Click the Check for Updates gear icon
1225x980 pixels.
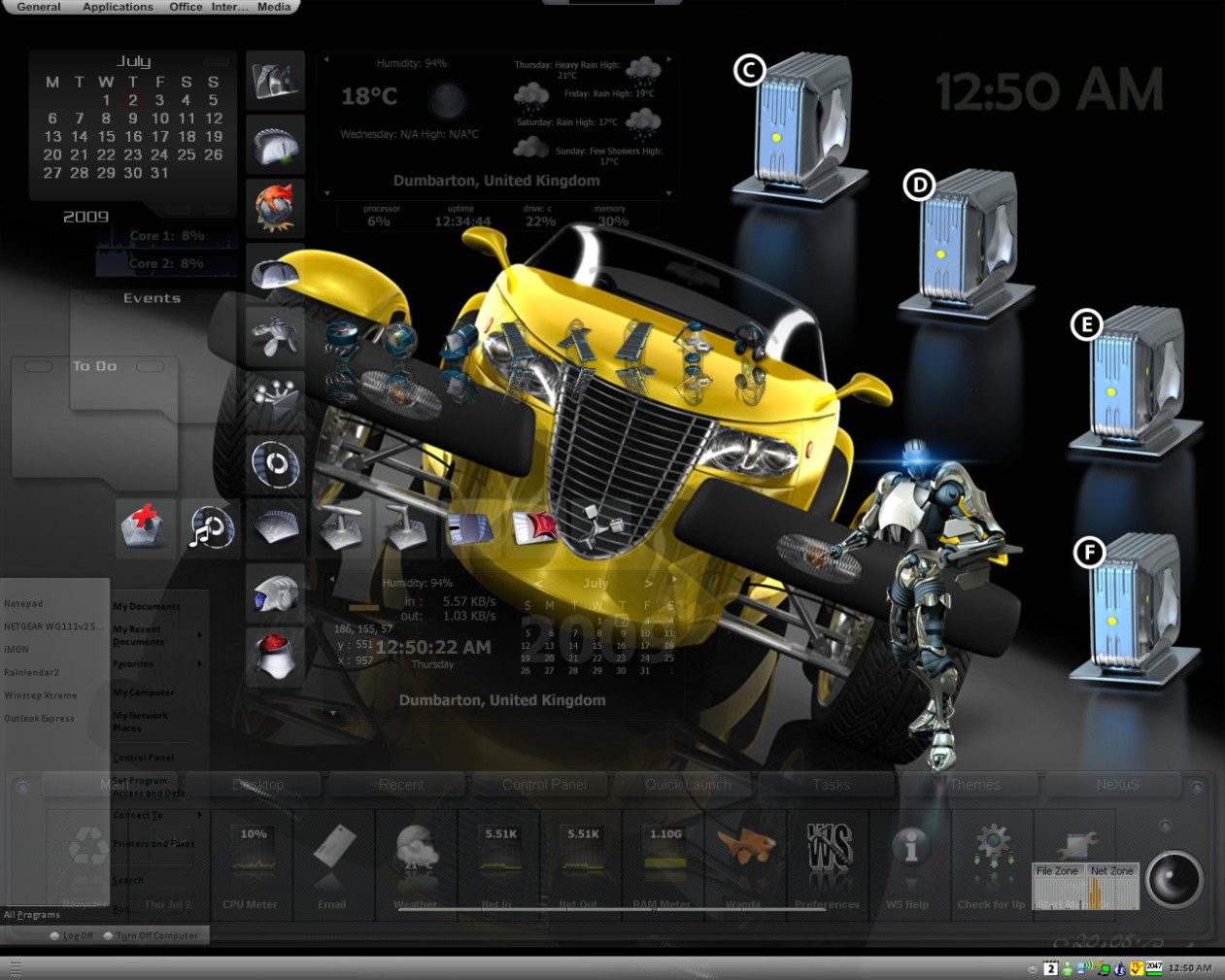pos(992,864)
